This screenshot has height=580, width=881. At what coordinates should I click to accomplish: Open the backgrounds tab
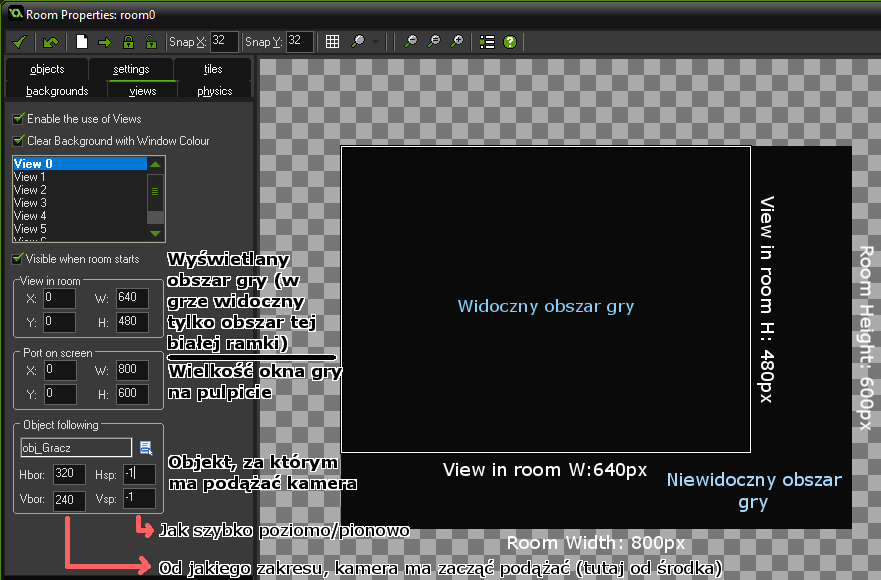57,91
